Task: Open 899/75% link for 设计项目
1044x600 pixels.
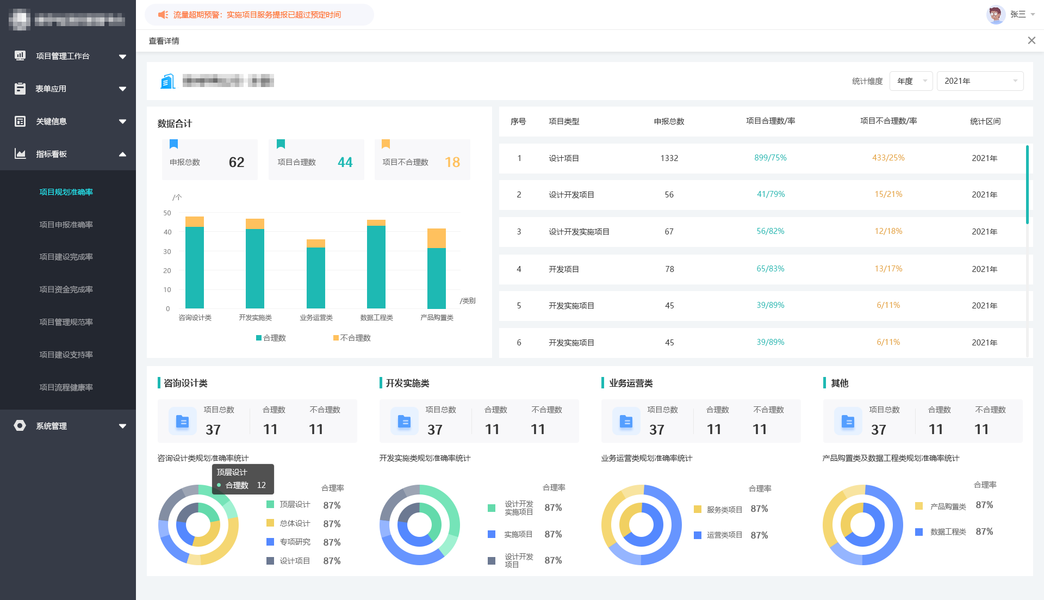Action: tap(770, 158)
